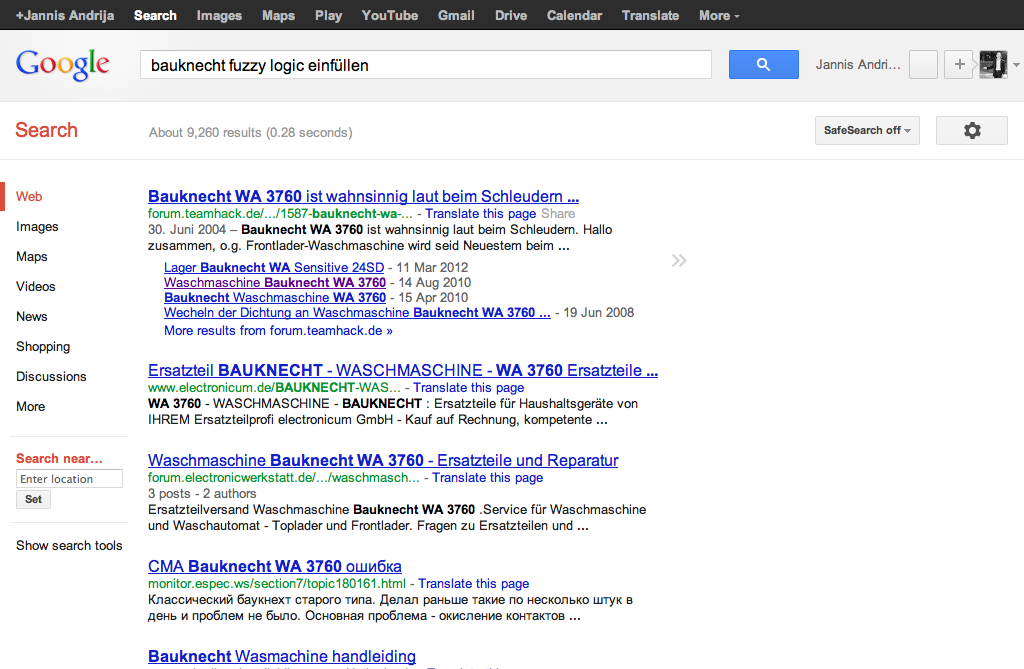Select Videos in the left sidebar
The width and height of the screenshot is (1024, 669).
click(x=36, y=287)
